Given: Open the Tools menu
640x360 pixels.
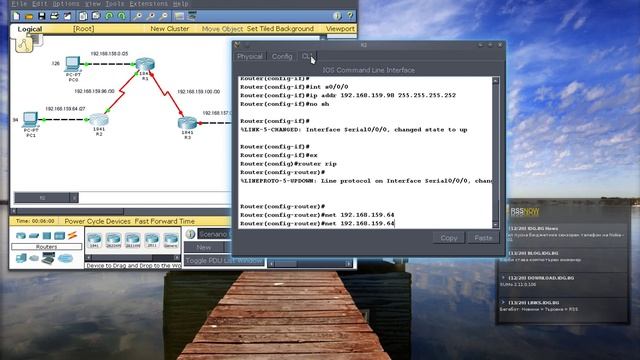Looking at the screenshot, I should coord(115,4).
